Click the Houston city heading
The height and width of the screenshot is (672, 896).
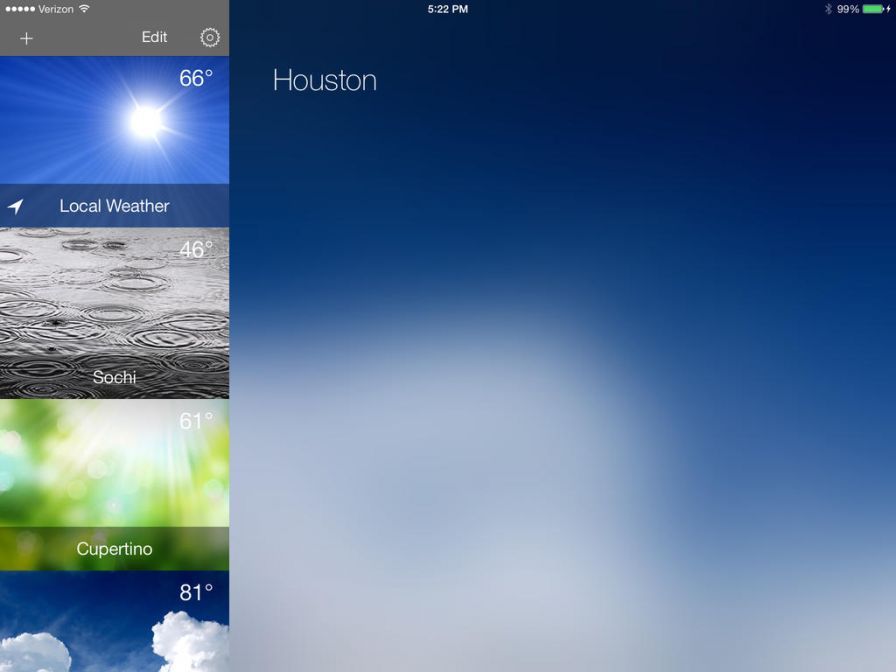tap(324, 80)
